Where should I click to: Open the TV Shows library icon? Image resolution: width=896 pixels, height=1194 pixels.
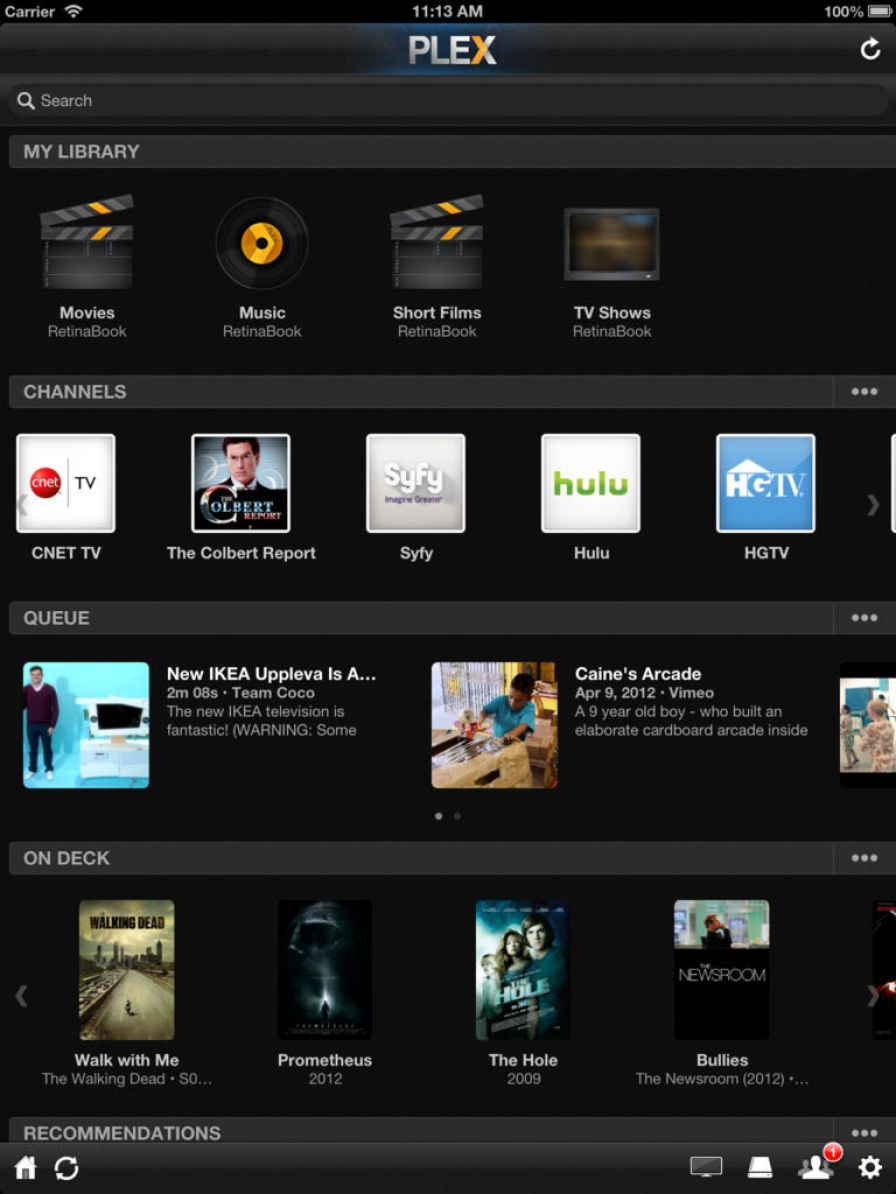coord(612,242)
